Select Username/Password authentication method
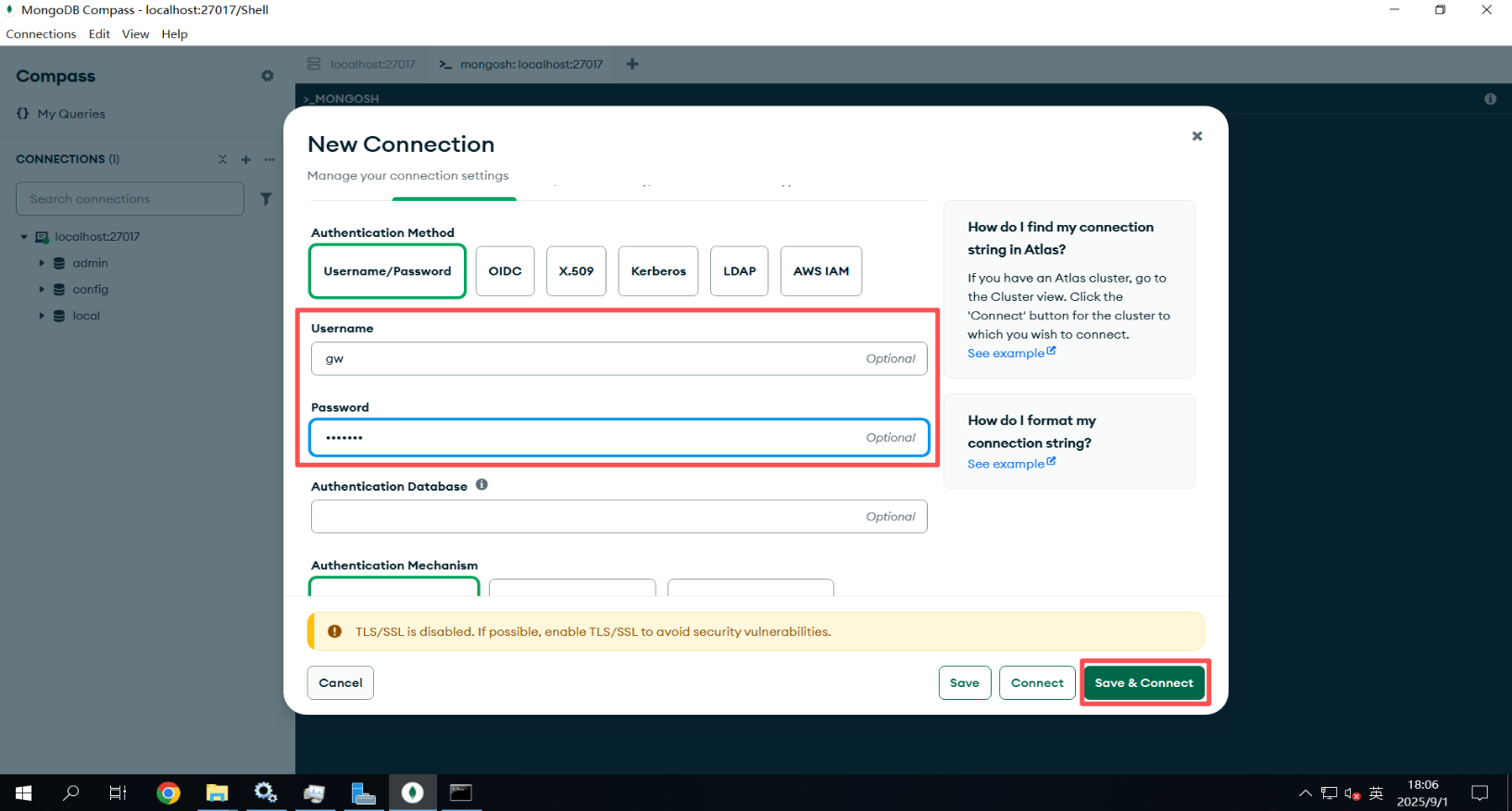The height and width of the screenshot is (811, 1512). click(387, 271)
